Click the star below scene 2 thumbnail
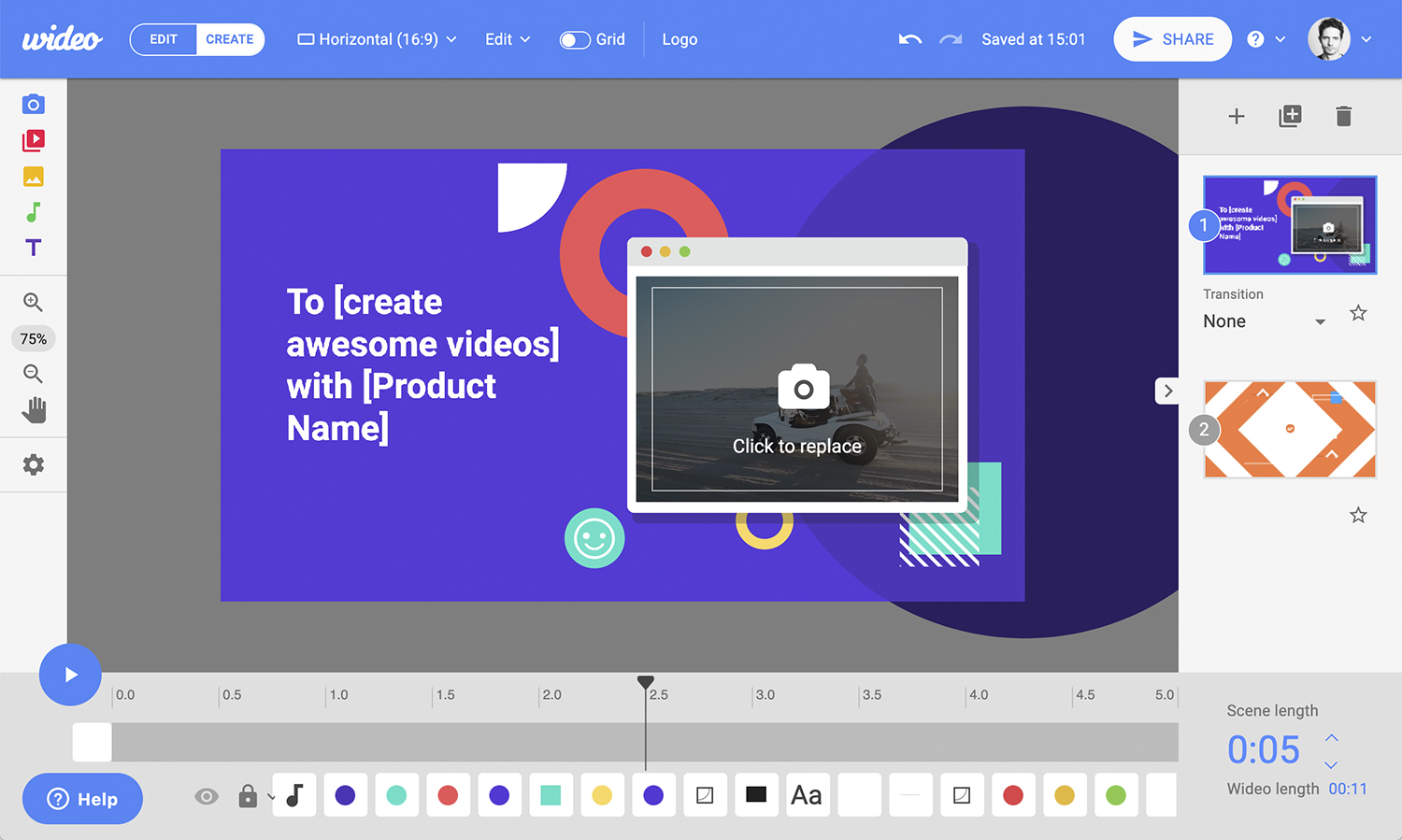1402x840 pixels. (1358, 515)
